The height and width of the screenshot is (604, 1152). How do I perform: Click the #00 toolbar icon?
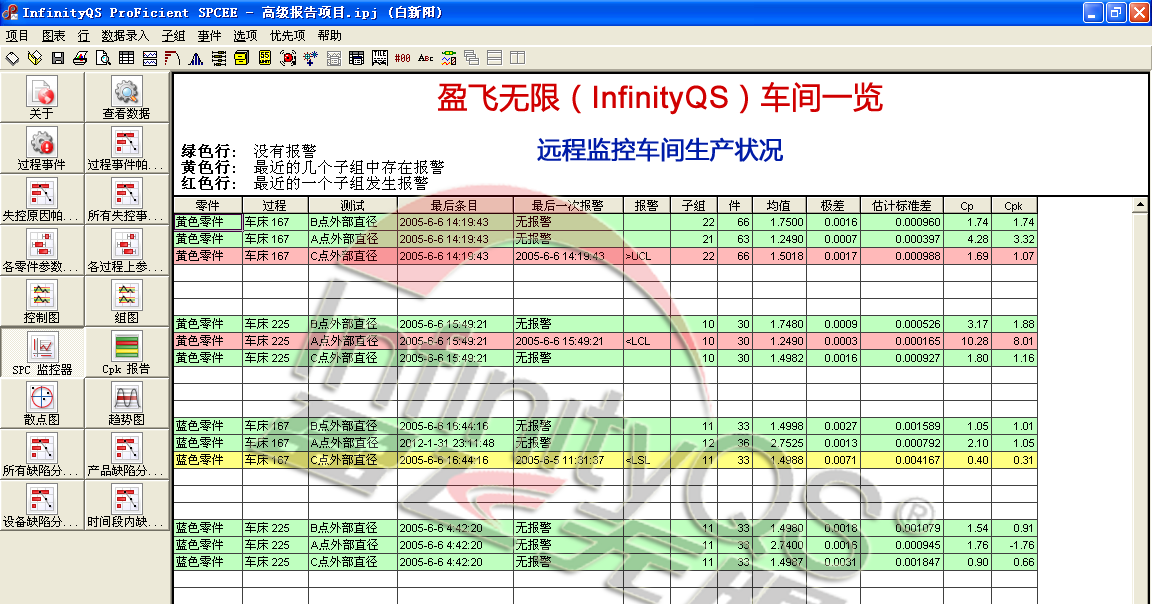point(403,58)
